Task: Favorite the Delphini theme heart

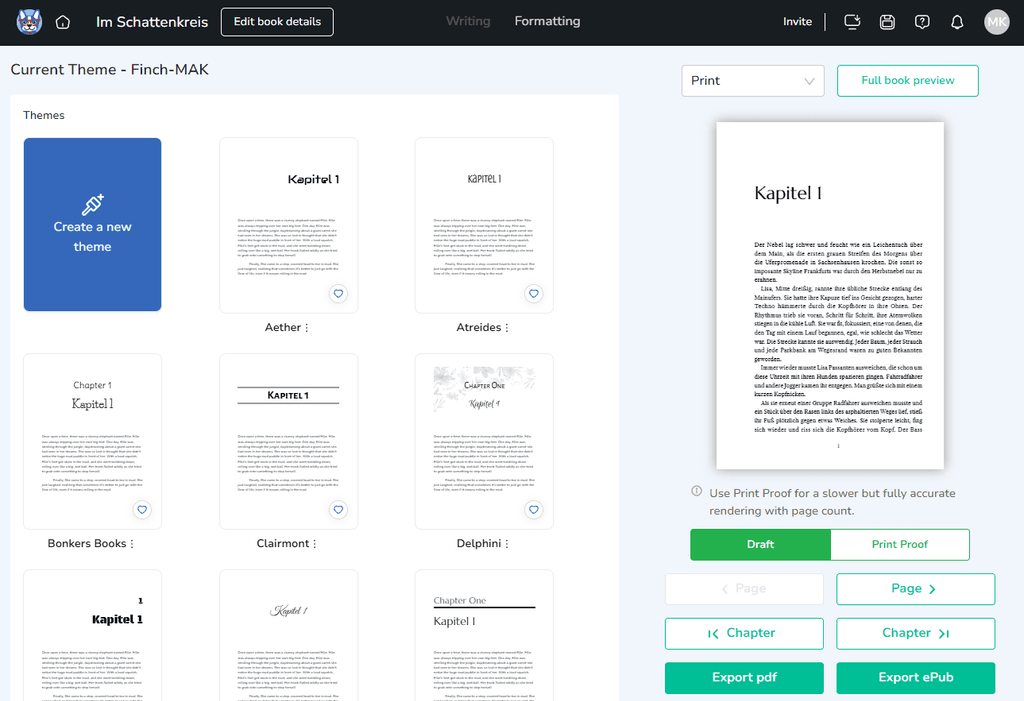Action: 534,510
